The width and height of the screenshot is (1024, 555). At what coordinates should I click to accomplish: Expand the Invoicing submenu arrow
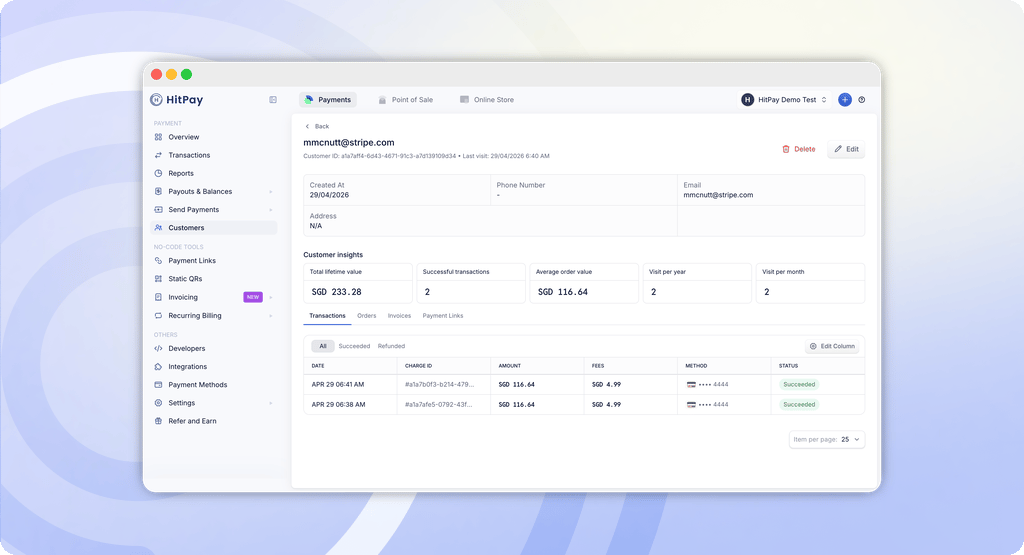click(270, 297)
